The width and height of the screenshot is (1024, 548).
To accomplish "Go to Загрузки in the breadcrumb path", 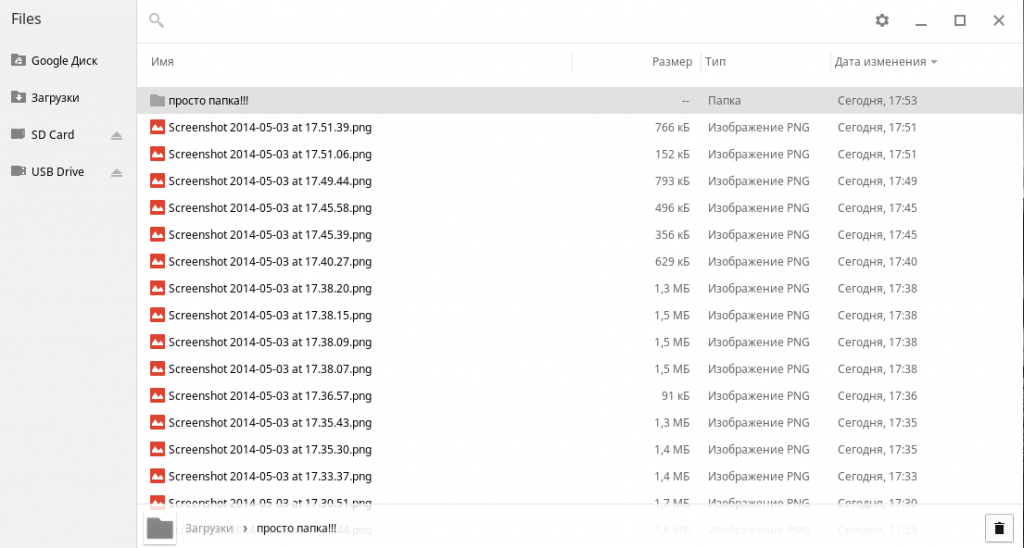I will pos(210,528).
